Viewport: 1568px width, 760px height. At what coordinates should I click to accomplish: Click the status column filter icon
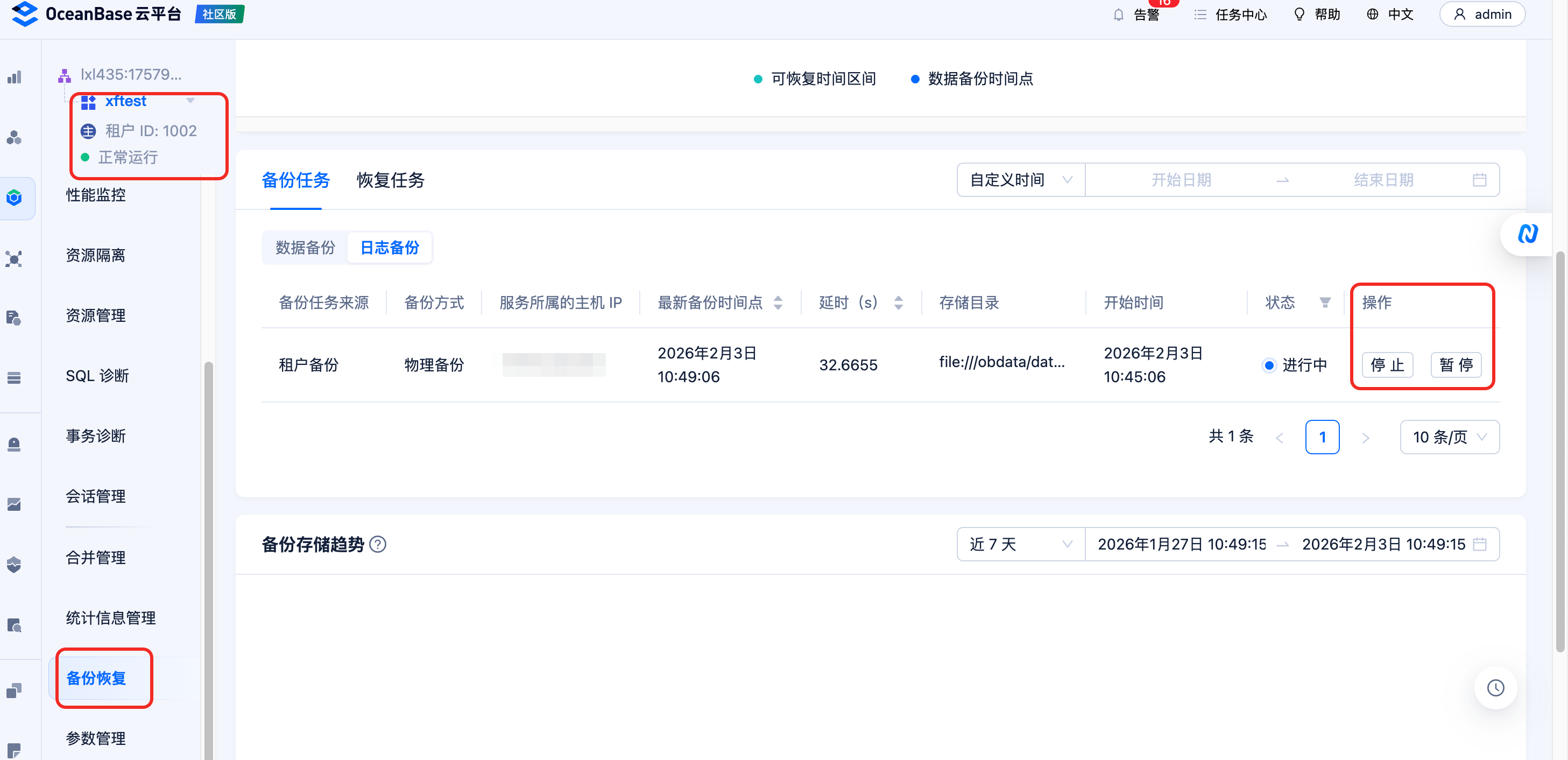(1325, 302)
